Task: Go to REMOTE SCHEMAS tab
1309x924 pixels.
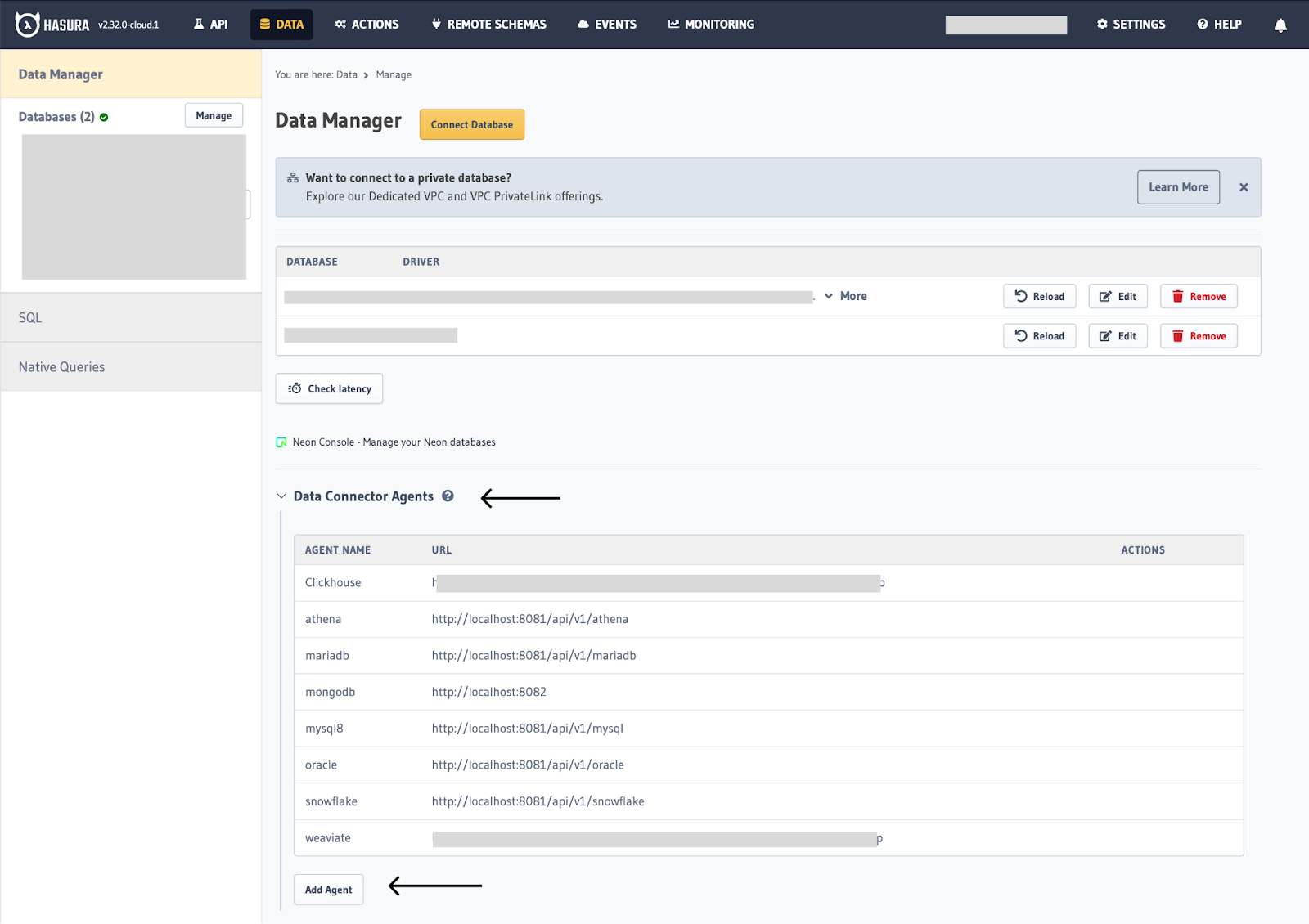Action: [x=488, y=25]
